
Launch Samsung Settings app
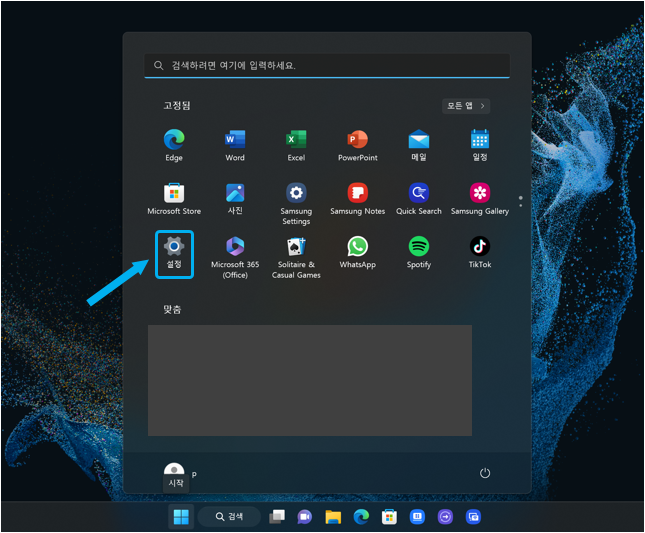click(296, 204)
